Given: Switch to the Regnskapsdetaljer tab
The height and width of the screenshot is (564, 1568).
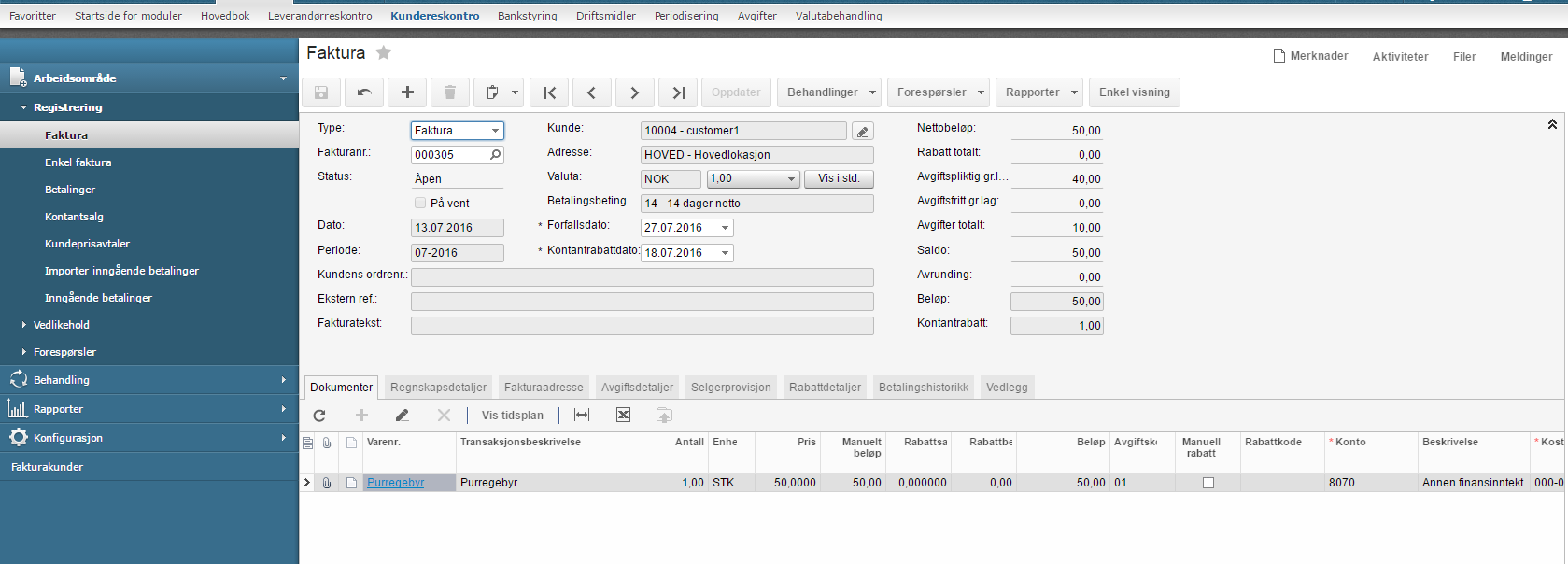Looking at the screenshot, I should [x=438, y=388].
